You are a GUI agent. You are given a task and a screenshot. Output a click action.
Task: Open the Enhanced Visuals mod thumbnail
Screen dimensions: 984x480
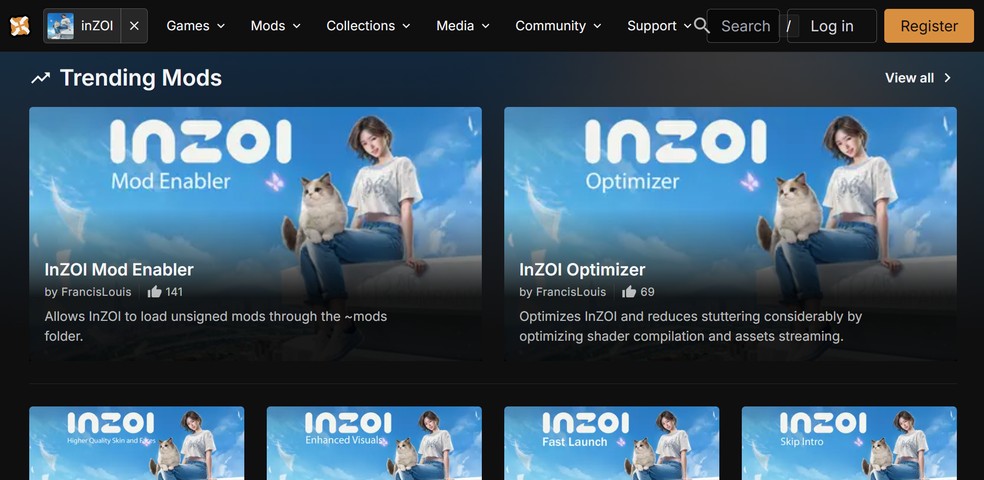(x=374, y=443)
